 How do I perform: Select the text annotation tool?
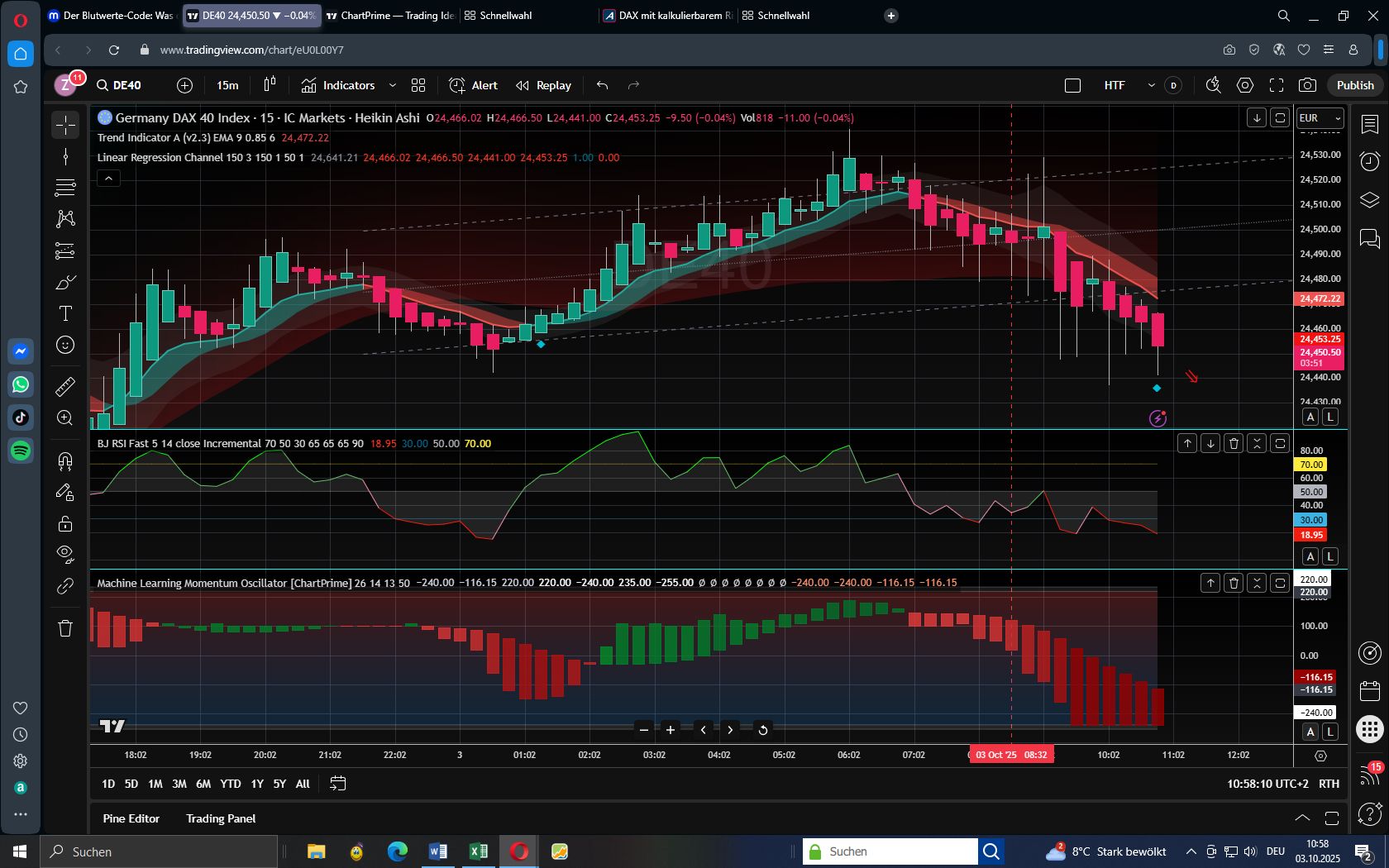64,313
